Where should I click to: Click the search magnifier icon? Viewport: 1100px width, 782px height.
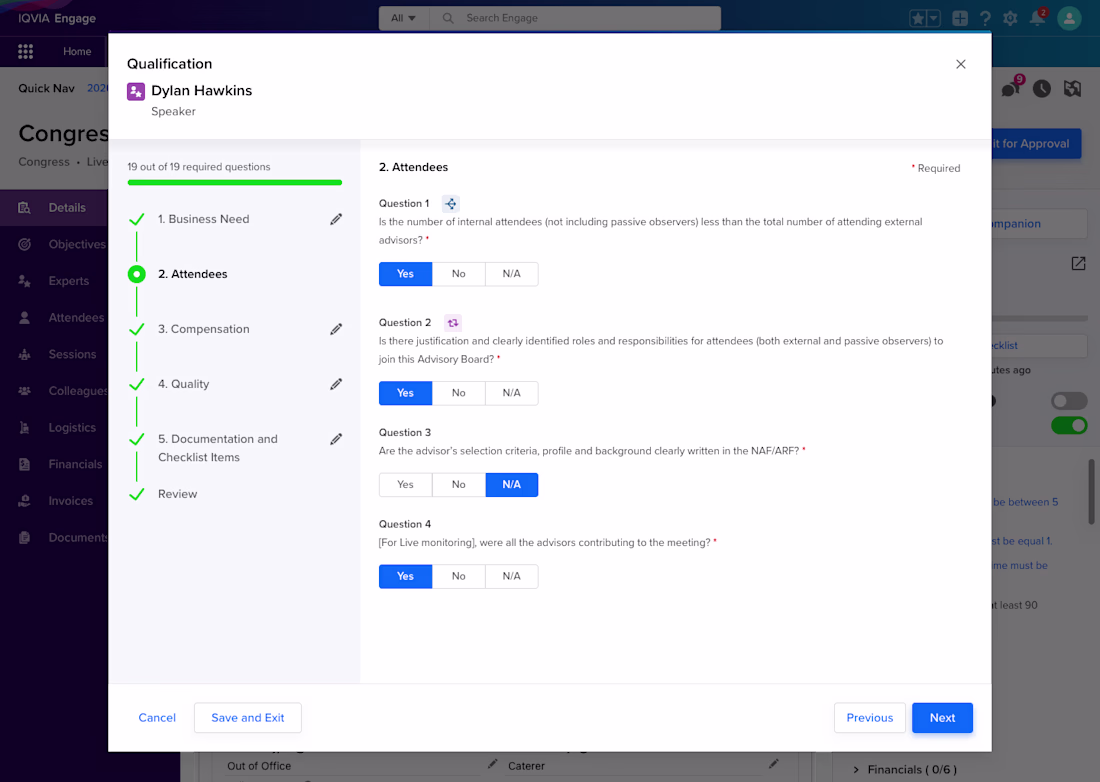(448, 18)
